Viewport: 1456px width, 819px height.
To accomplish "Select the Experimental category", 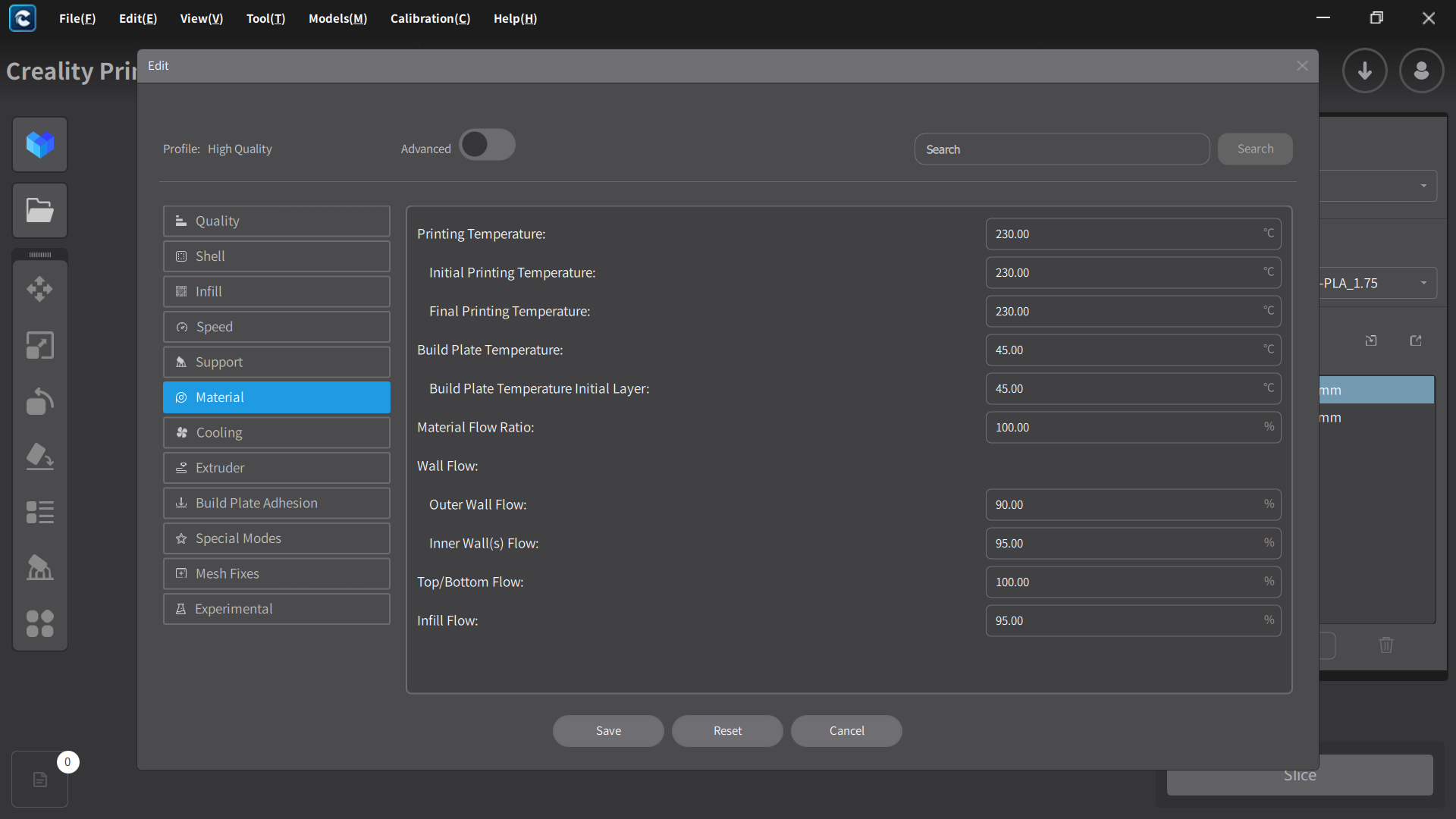I will [277, 609].
